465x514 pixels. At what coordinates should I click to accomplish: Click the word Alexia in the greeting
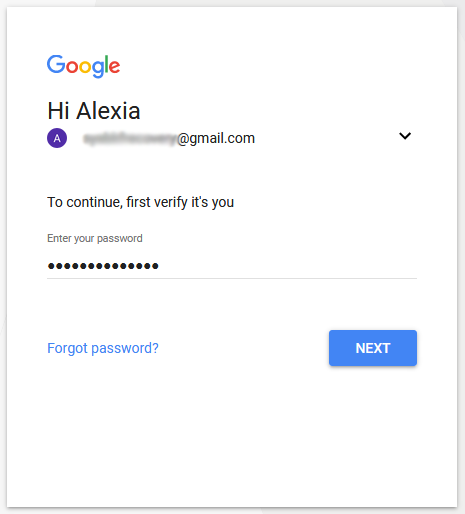coord(108,111)
